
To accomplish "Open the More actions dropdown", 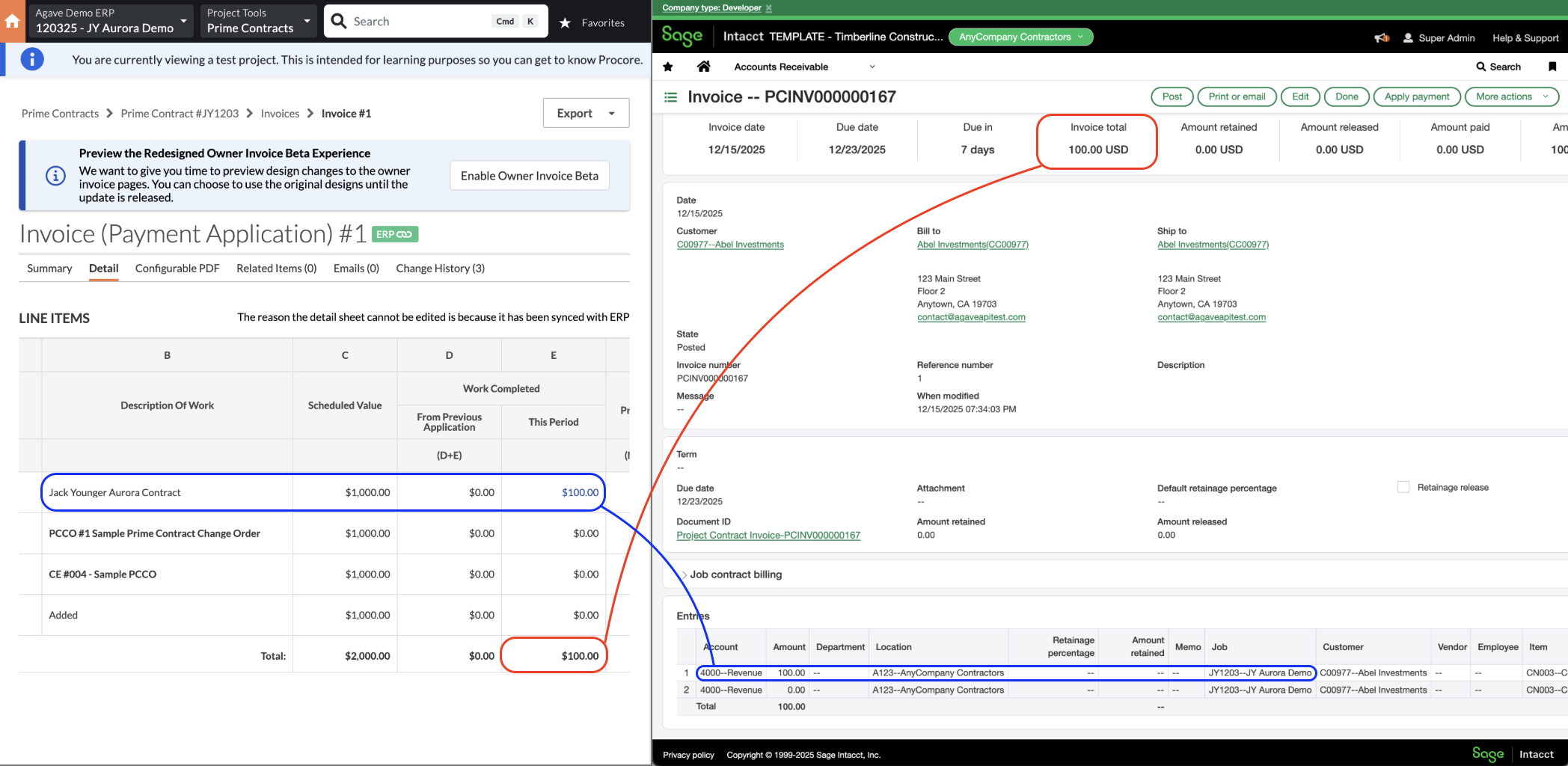I will pos(1510,96).
